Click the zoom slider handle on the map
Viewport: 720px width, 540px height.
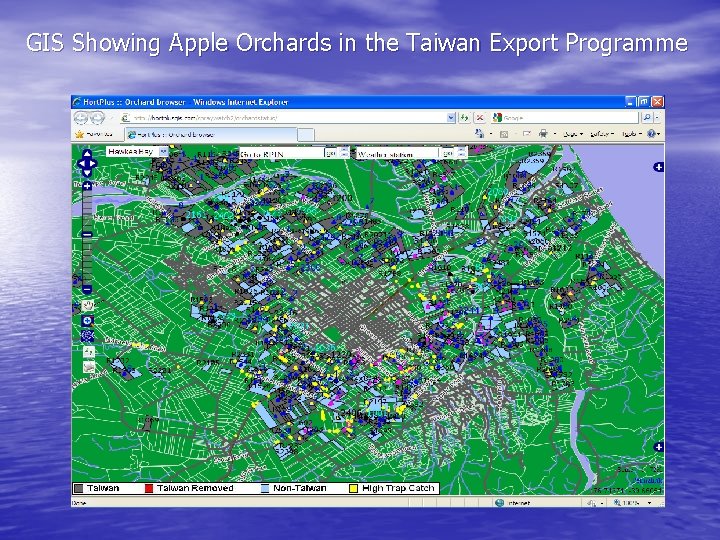coord(87,235)
